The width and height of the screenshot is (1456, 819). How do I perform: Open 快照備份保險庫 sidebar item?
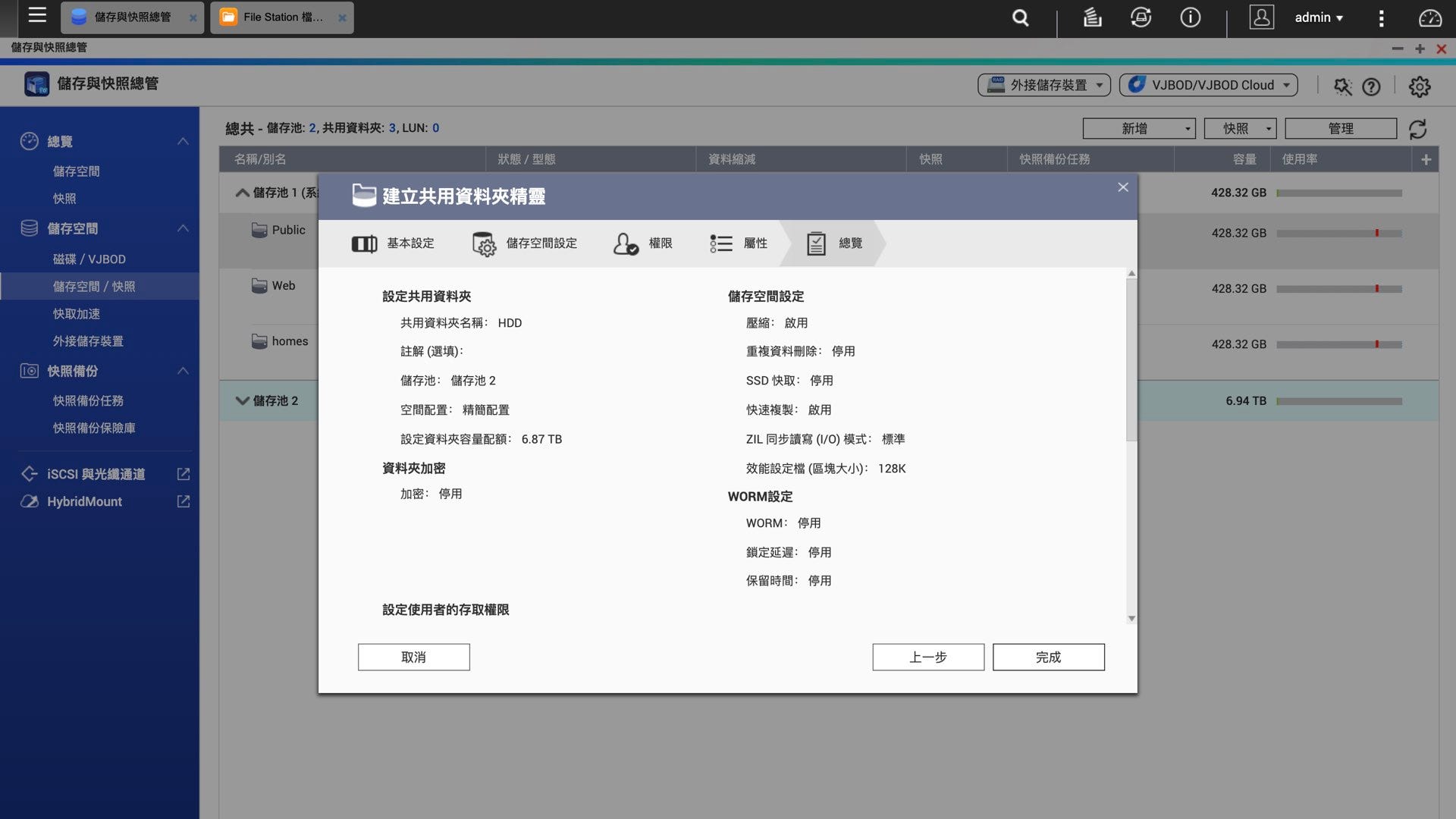click(94, 428)
